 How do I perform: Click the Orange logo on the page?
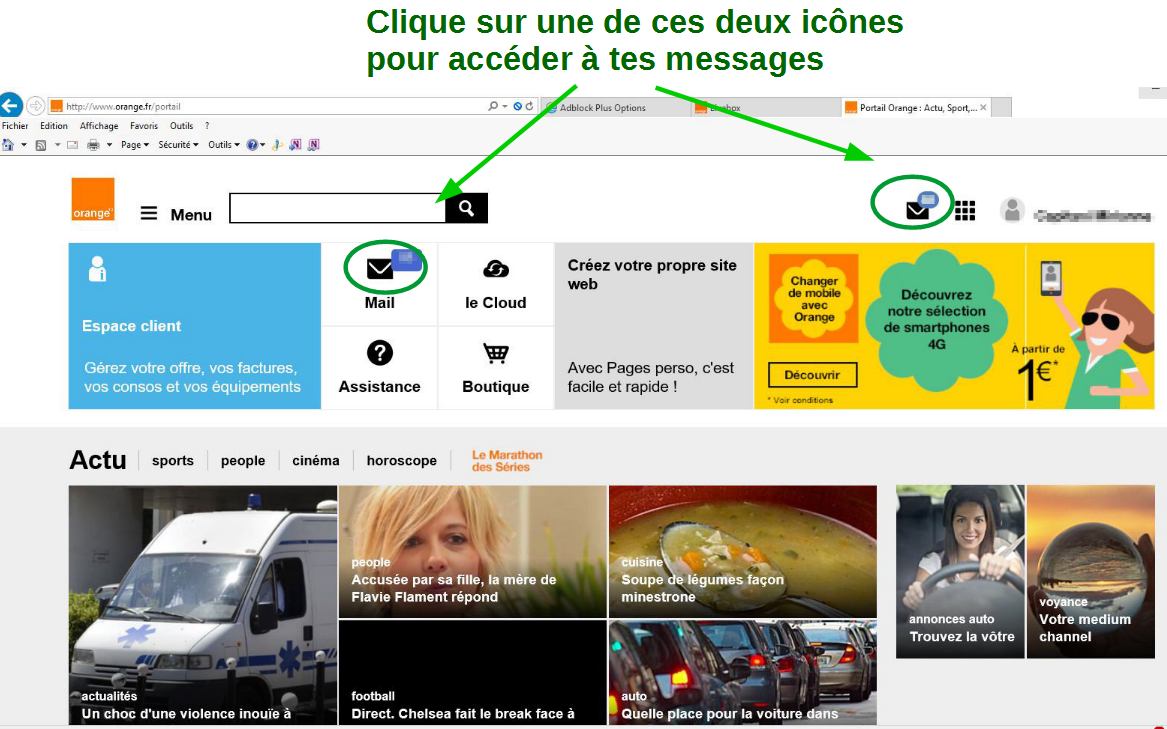[93, 200]
